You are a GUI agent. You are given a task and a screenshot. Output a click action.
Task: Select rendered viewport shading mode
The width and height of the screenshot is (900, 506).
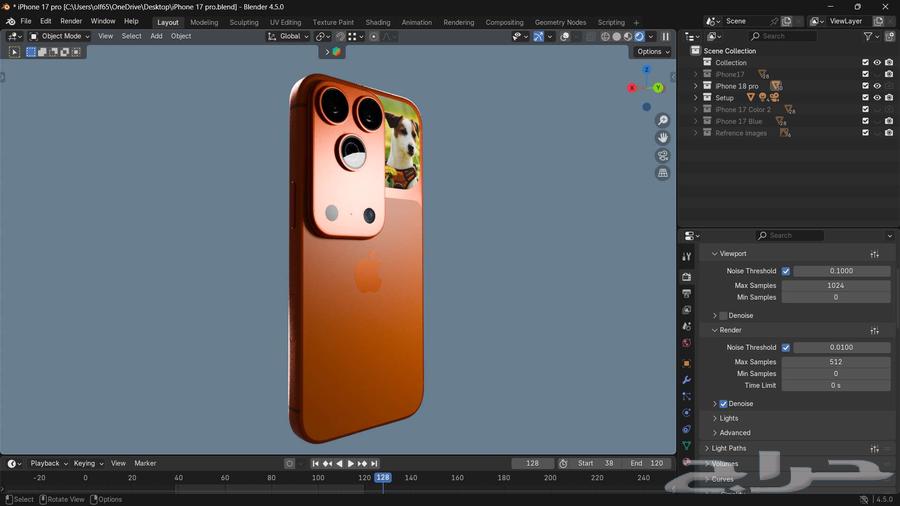coord(639,36)
